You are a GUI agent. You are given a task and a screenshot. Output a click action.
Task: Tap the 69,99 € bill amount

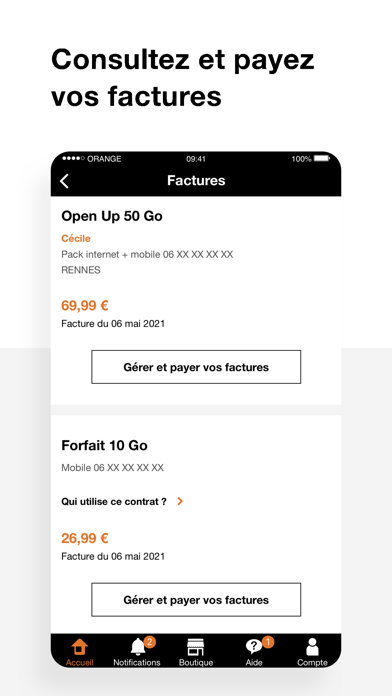(x=85, y=306)
